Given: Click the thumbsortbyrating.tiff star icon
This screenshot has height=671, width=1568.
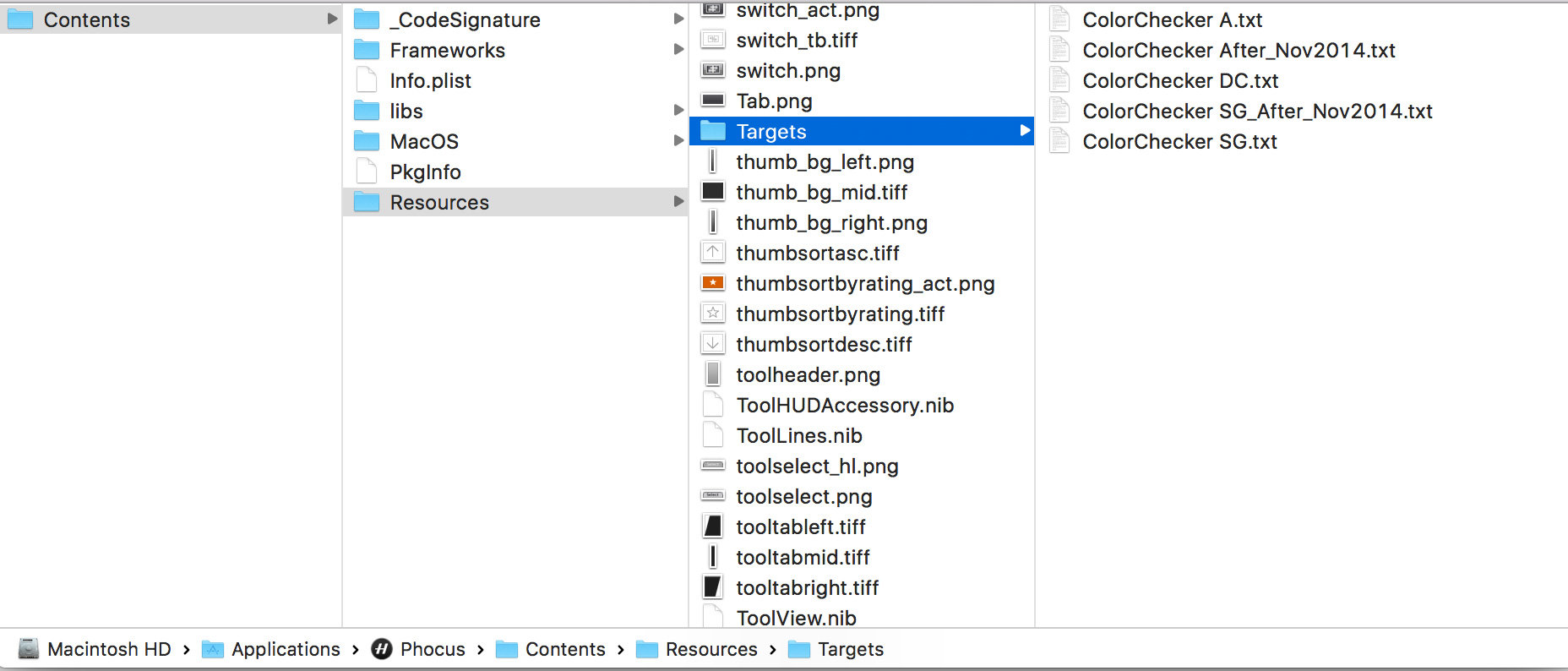Looking at the screenshot, I should tap(713, 314).
